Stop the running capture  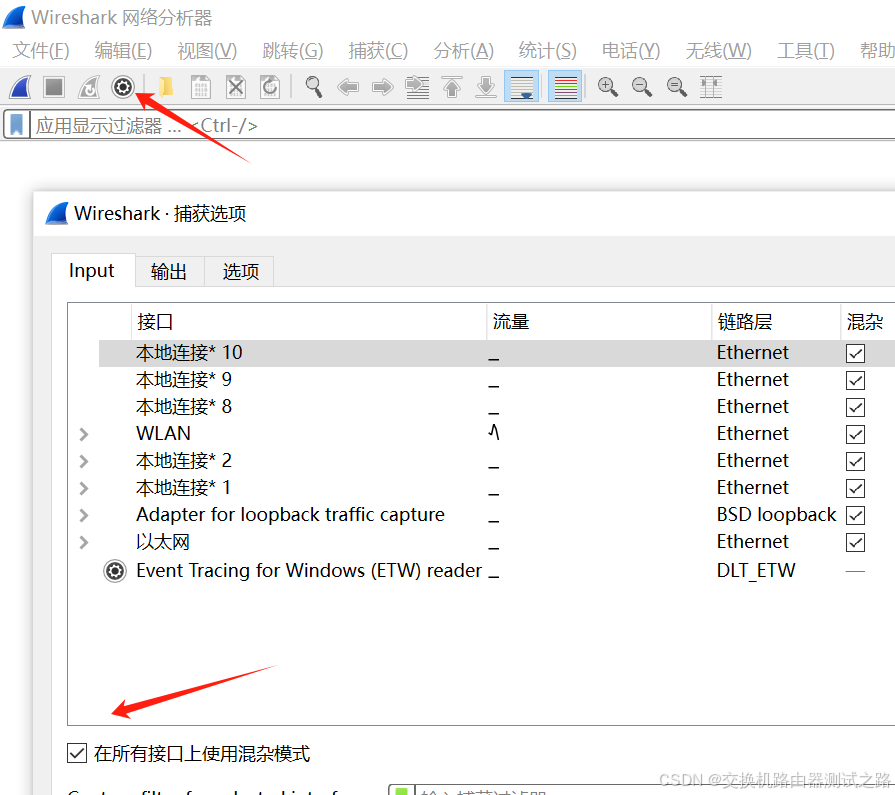coord(54,87)
